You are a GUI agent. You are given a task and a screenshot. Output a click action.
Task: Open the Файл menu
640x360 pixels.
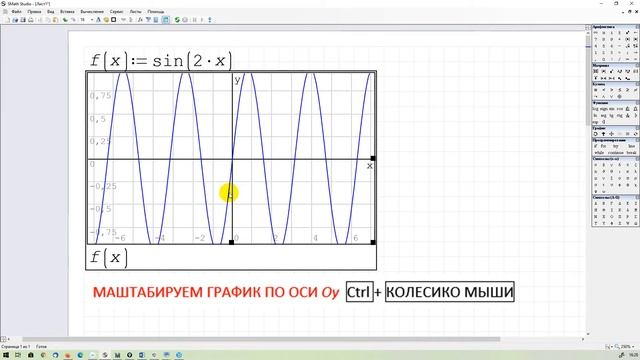[16, 11]
